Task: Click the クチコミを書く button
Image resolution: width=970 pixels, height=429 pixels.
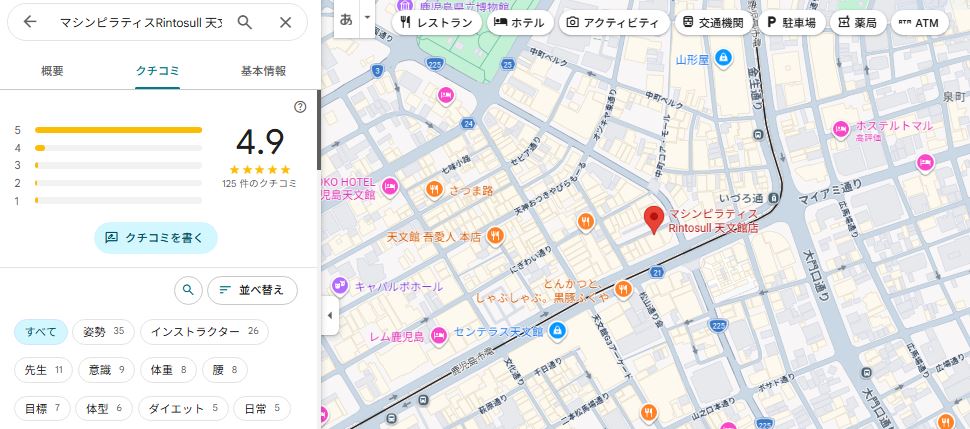Action: pos(155,237)
